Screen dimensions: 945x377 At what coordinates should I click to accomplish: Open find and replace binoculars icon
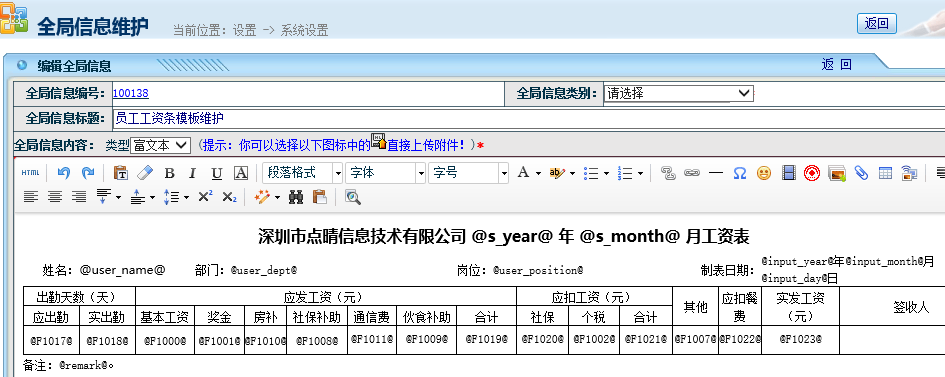coord(295,197)
